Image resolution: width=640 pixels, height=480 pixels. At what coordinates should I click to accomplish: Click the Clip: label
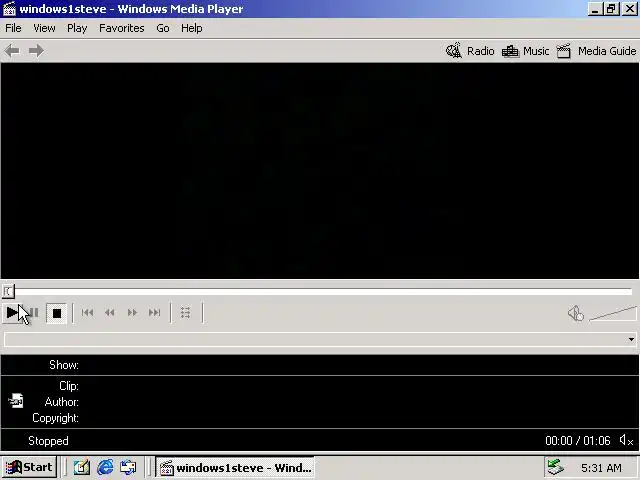(69, 386)
